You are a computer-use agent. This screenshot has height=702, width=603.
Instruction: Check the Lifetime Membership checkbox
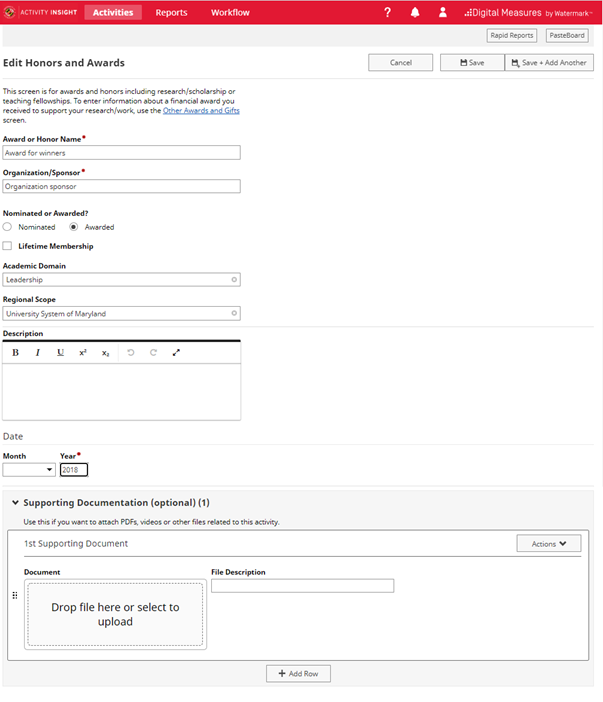pyautogui.click(x=7, y=246)
